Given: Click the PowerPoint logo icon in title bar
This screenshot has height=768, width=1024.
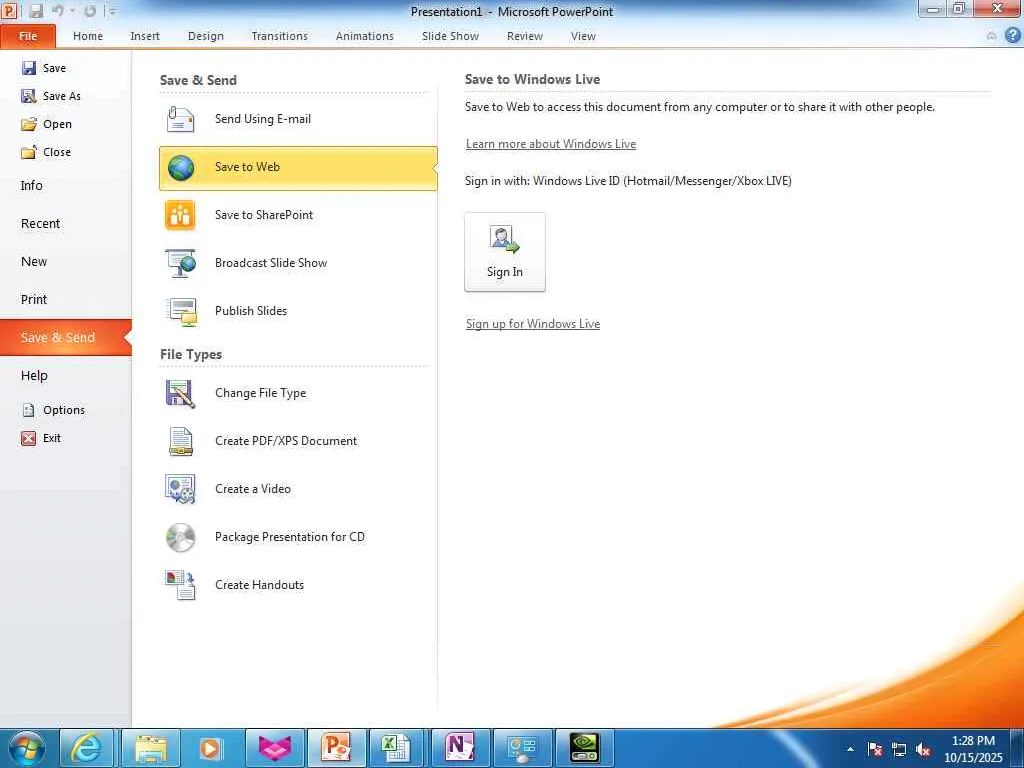Looking at the screenshot, I should click(x=9, y=10).
